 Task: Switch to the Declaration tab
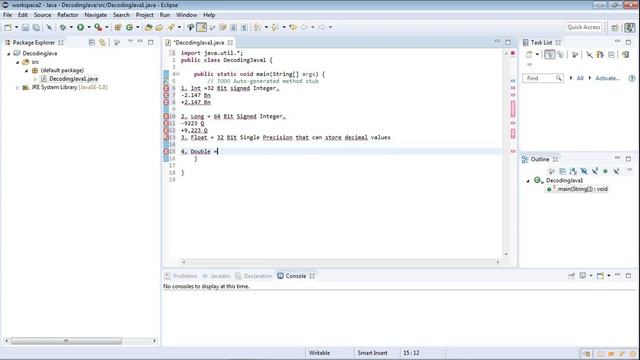coord(254,276)
